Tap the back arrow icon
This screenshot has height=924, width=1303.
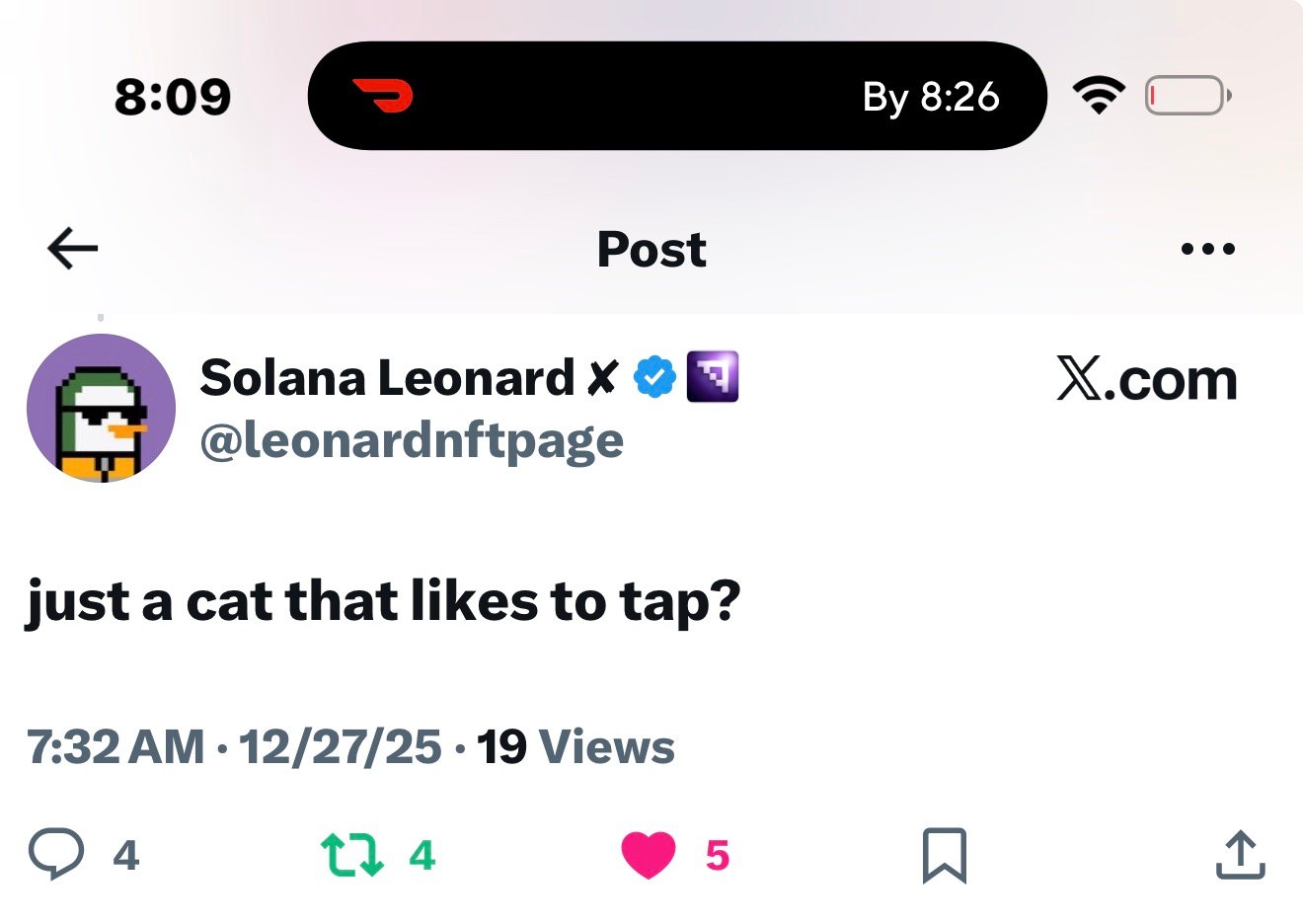coord(73,249)
